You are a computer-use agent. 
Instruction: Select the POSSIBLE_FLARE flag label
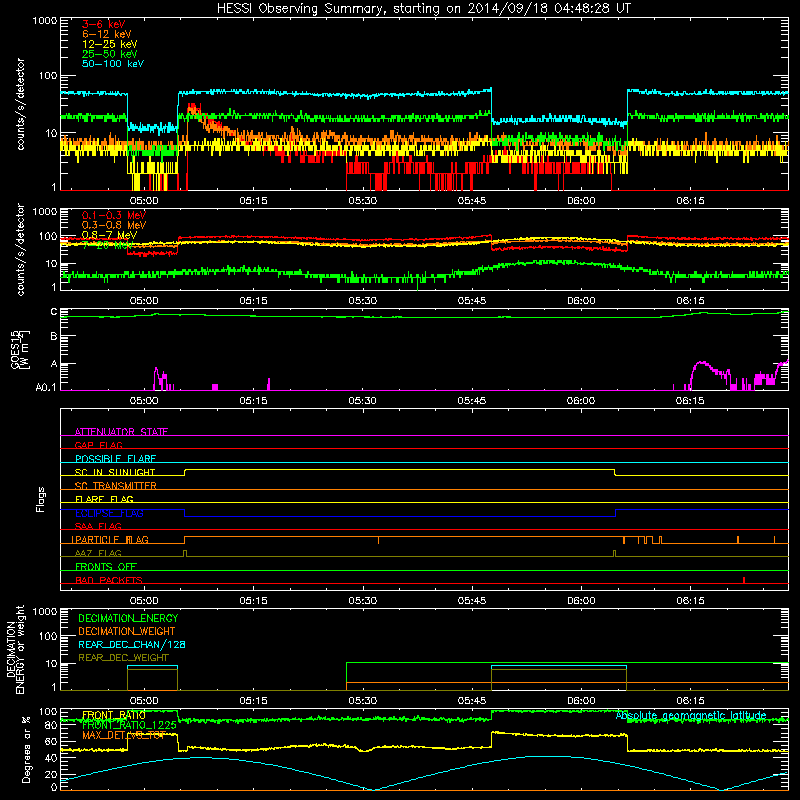click(x=115, y=459)
